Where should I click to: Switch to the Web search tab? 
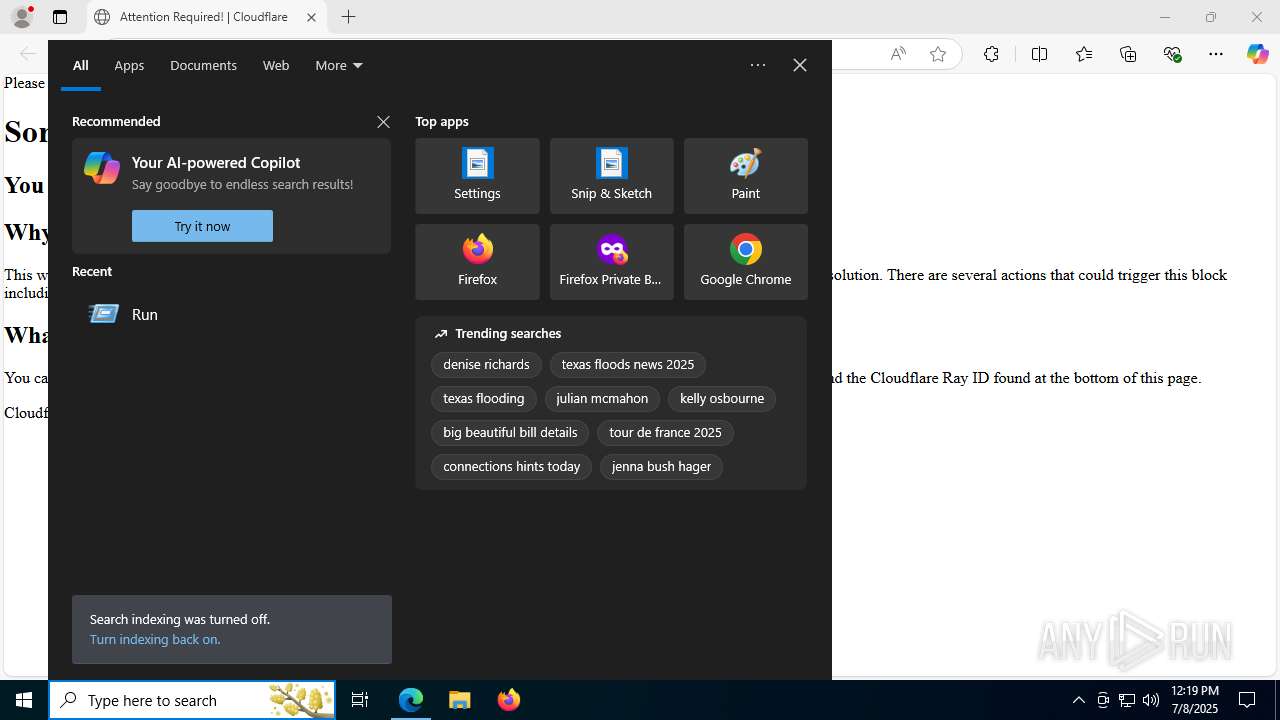[276, 65]
